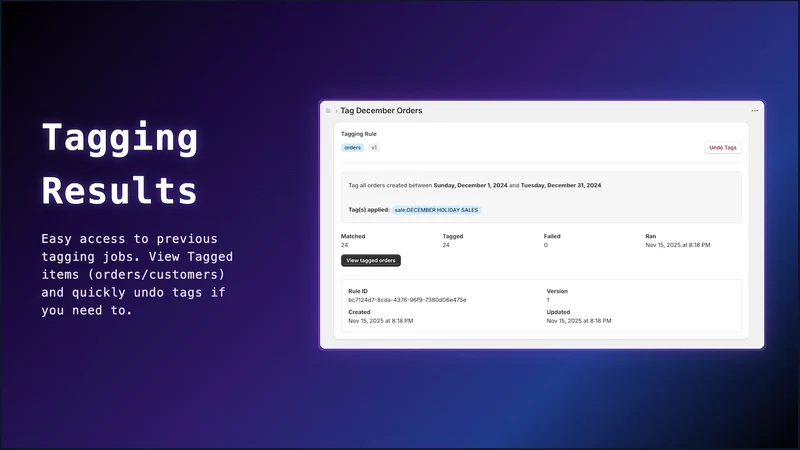Click the Tagged count value

click(x=446, y=245)
